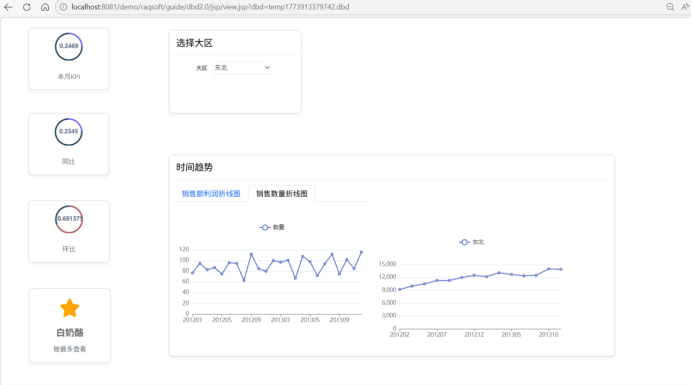This screenshot has width=692, height=385.
Task: Click the 201201 axis label
Action: (x=192, y=320)
